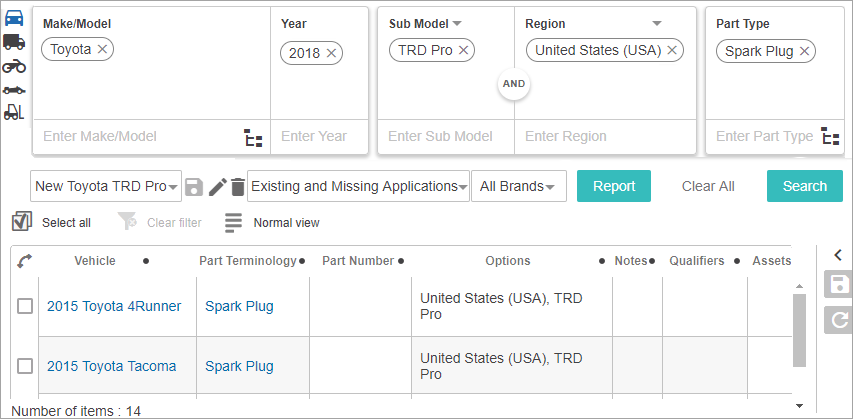Click Clear All
Viewport: 853px width, 419px height.
coord(708,186)
